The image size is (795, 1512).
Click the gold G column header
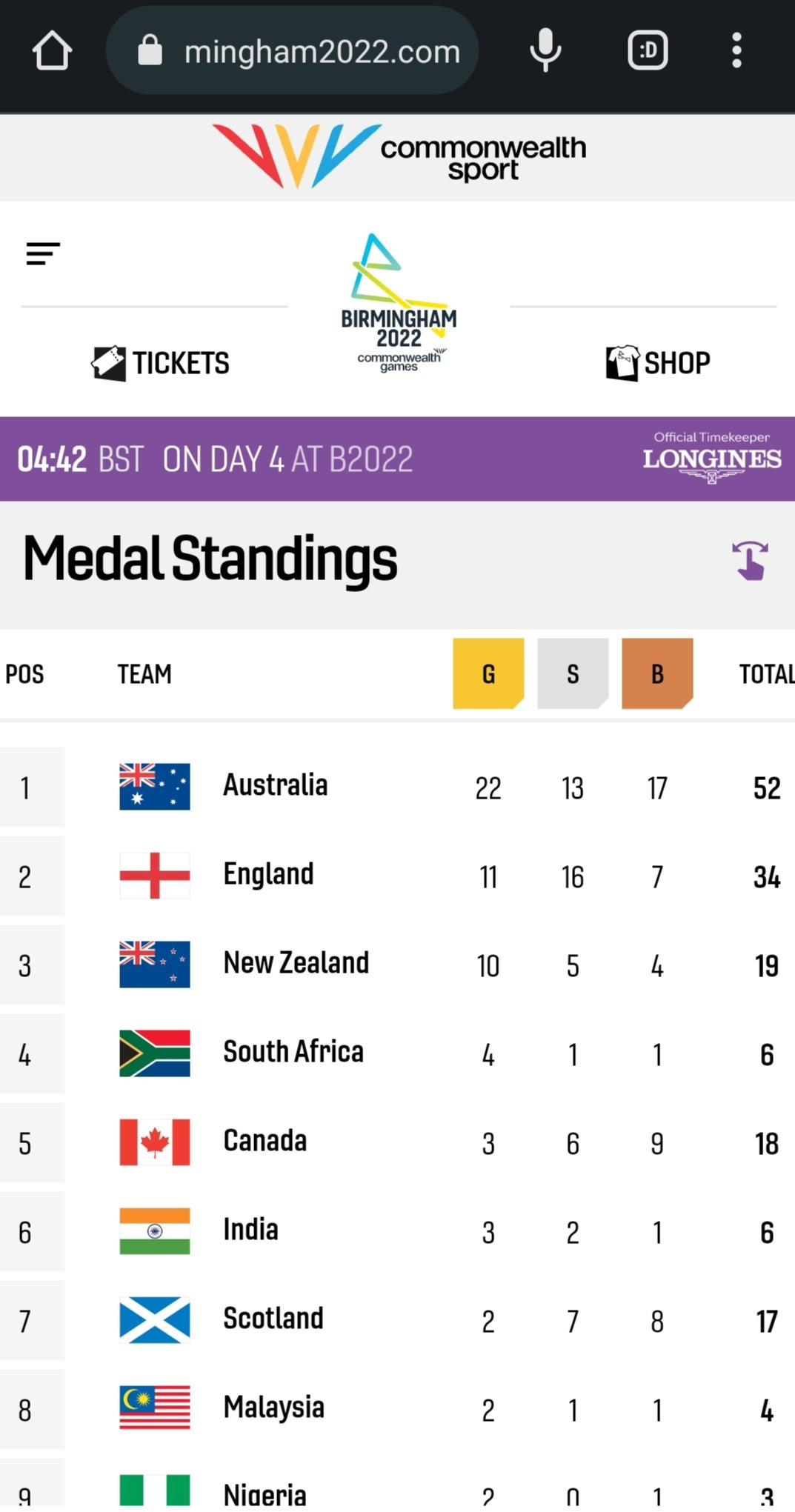pyautogui.click(x=488, y=673)
